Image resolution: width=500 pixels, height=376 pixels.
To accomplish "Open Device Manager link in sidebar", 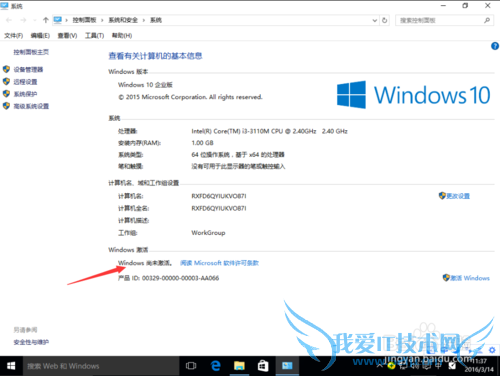I will click(28, 69).
